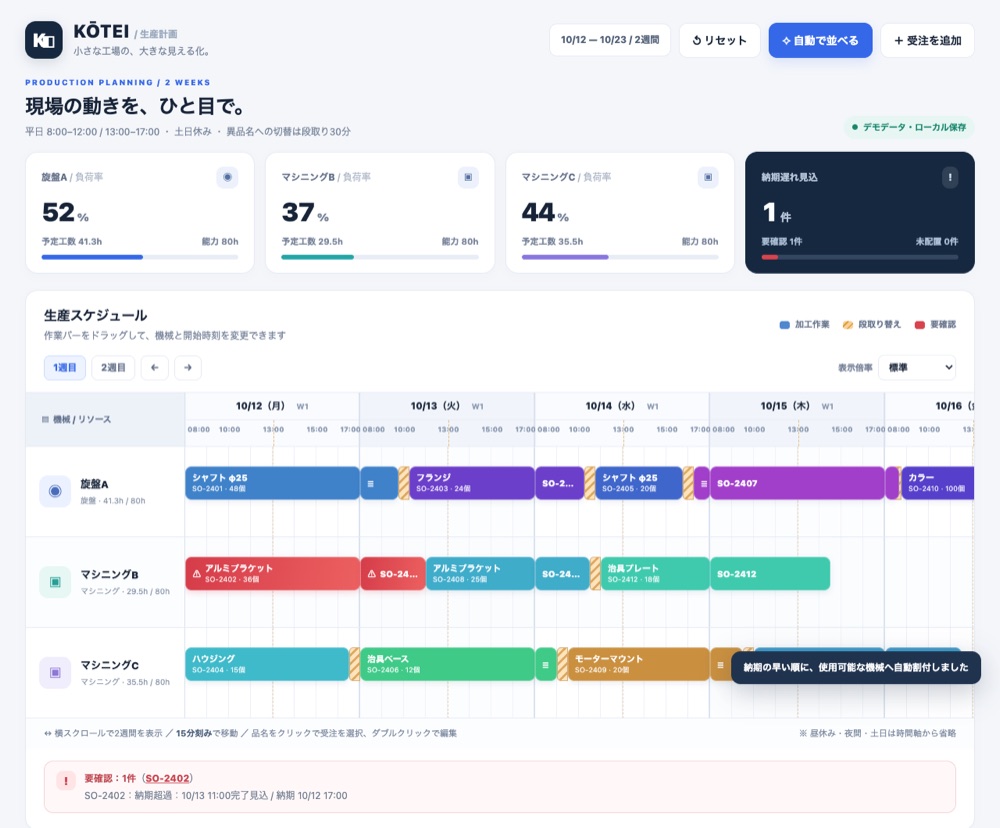This screenshot has width=1000, height=828.
Task: Click the red SO-24… bar warning icon
Action: click(x=371, y=573)
